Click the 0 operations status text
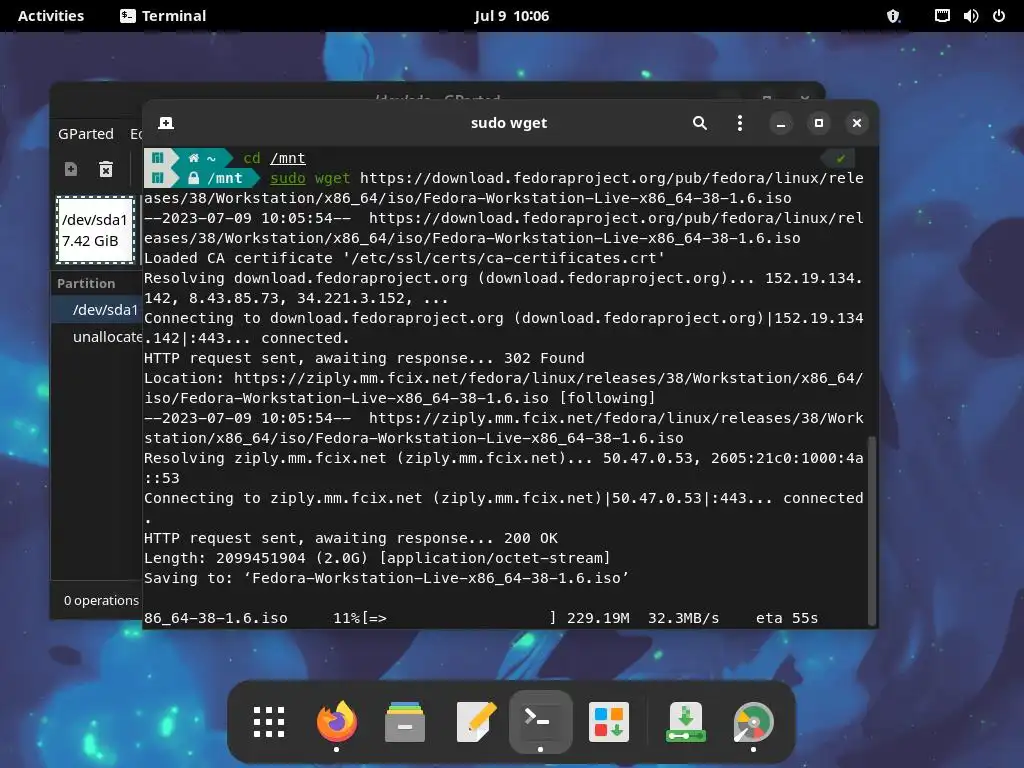The width and height of the screenshot is (1024, 768). (x=101, y=600)
